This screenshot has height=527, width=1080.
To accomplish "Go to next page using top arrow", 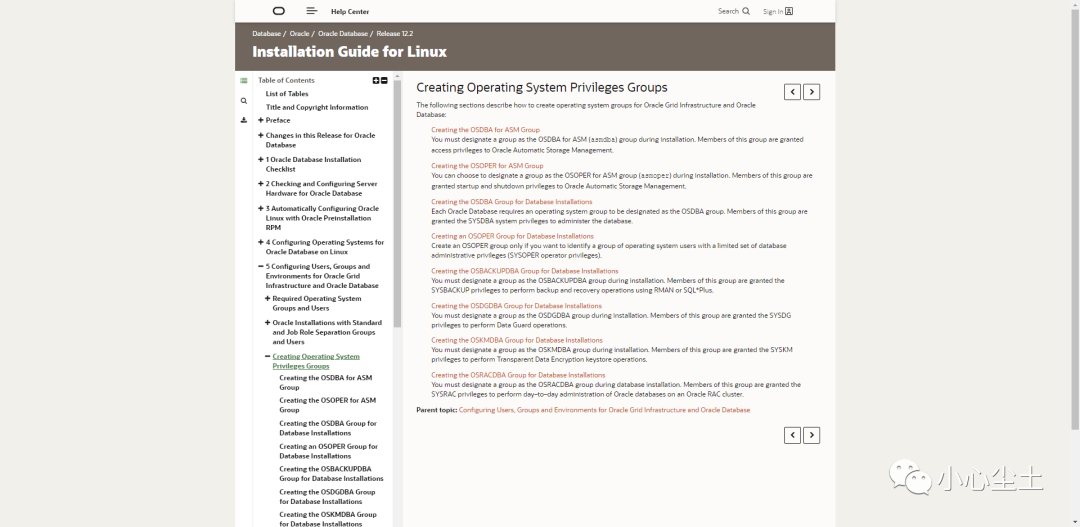I will (811, 92).
